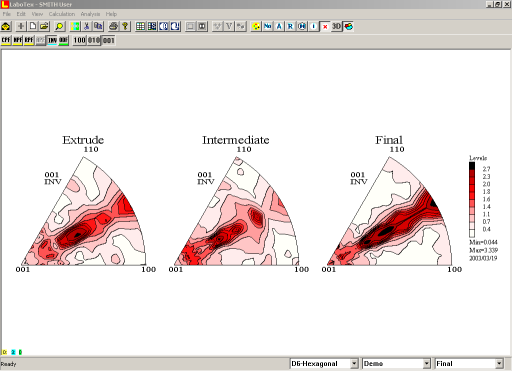Viewport: 512px width, 371px height.
Task: Click the black 2.7 level color swatch
Action: [x=472, y=166]
